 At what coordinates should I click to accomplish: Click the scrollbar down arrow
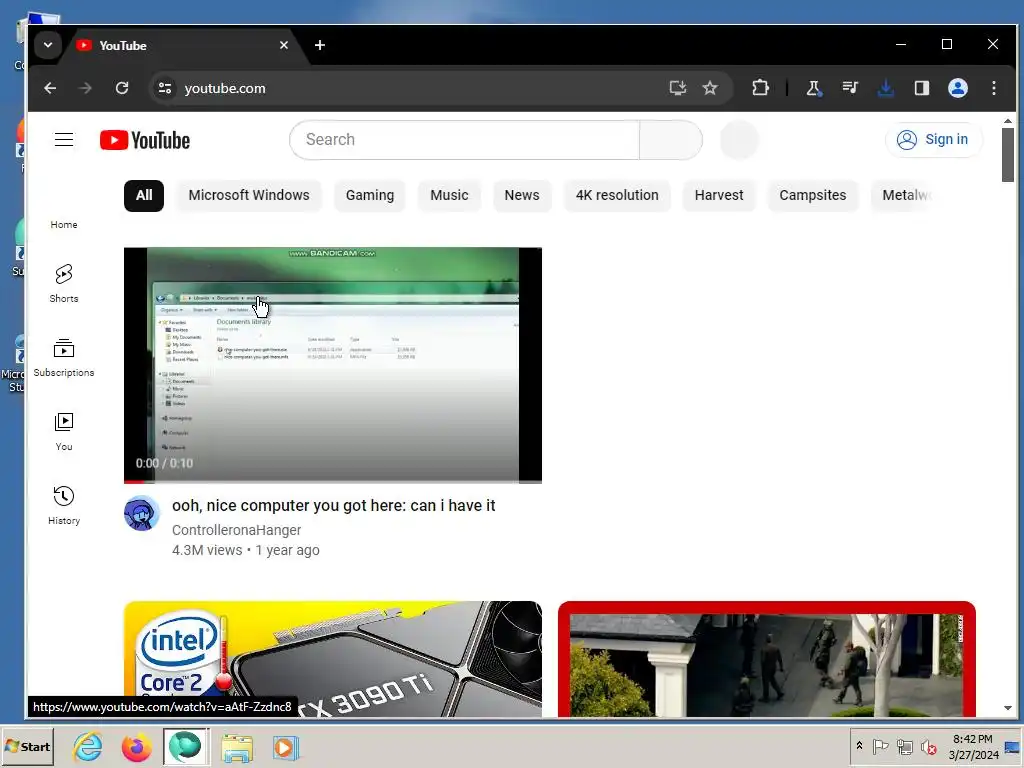[1008, 708]
